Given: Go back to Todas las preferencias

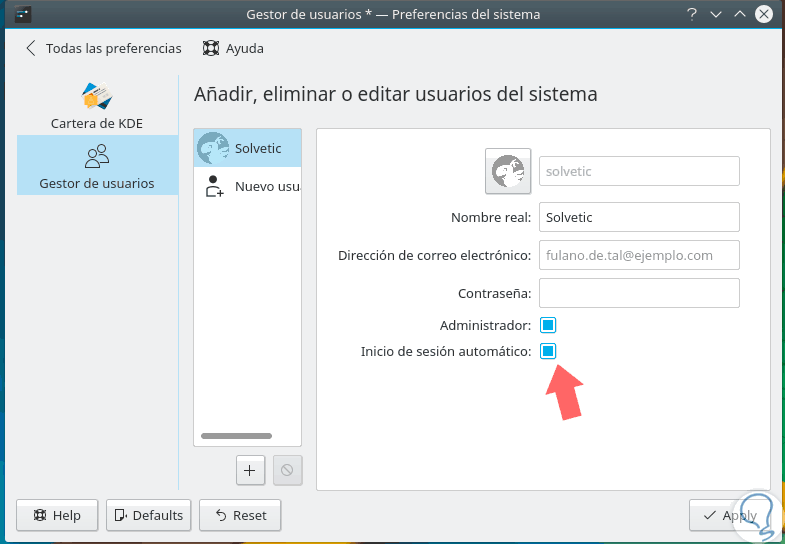Looking at the screenshot, I should [104, 49].
